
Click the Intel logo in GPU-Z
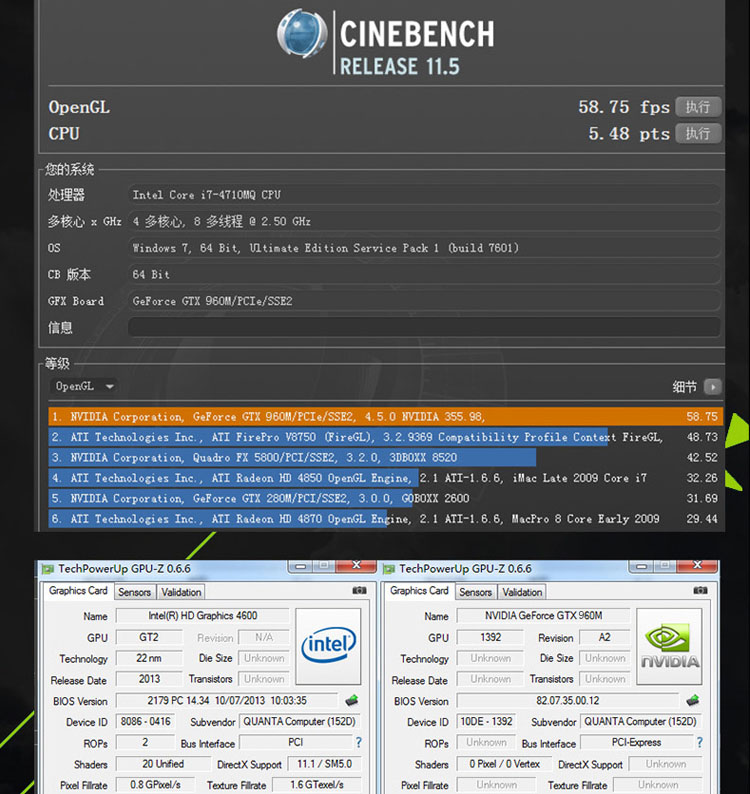click(x=328, y=646)
